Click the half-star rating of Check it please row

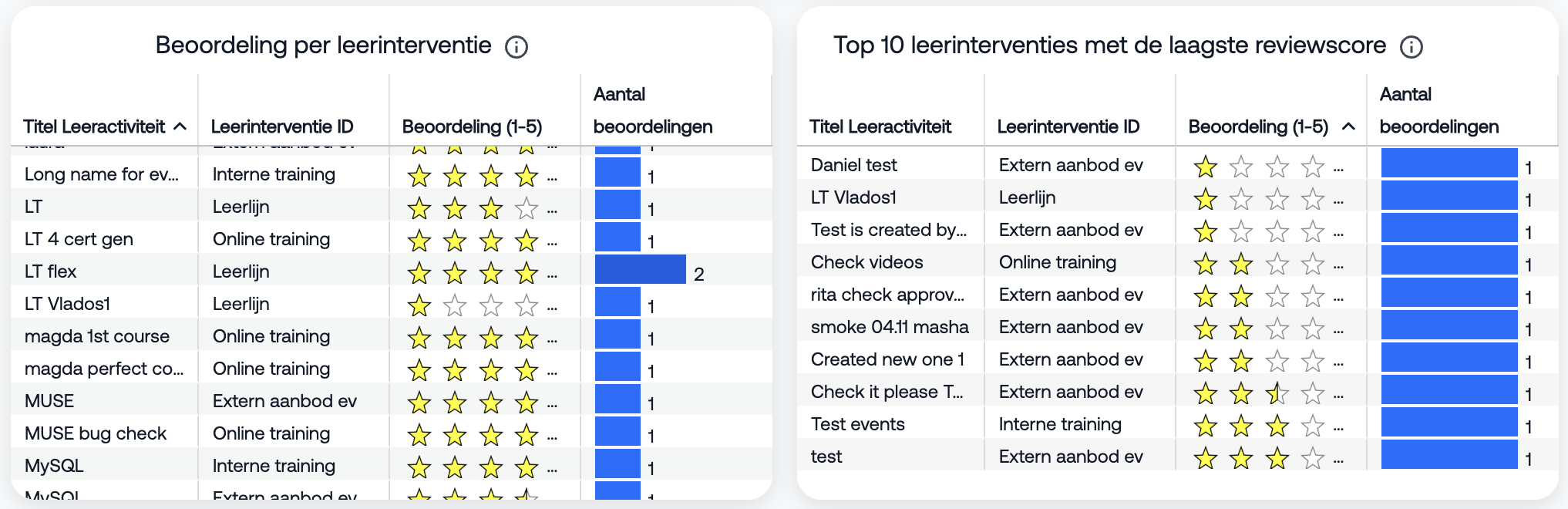(x=1276, y=393)
